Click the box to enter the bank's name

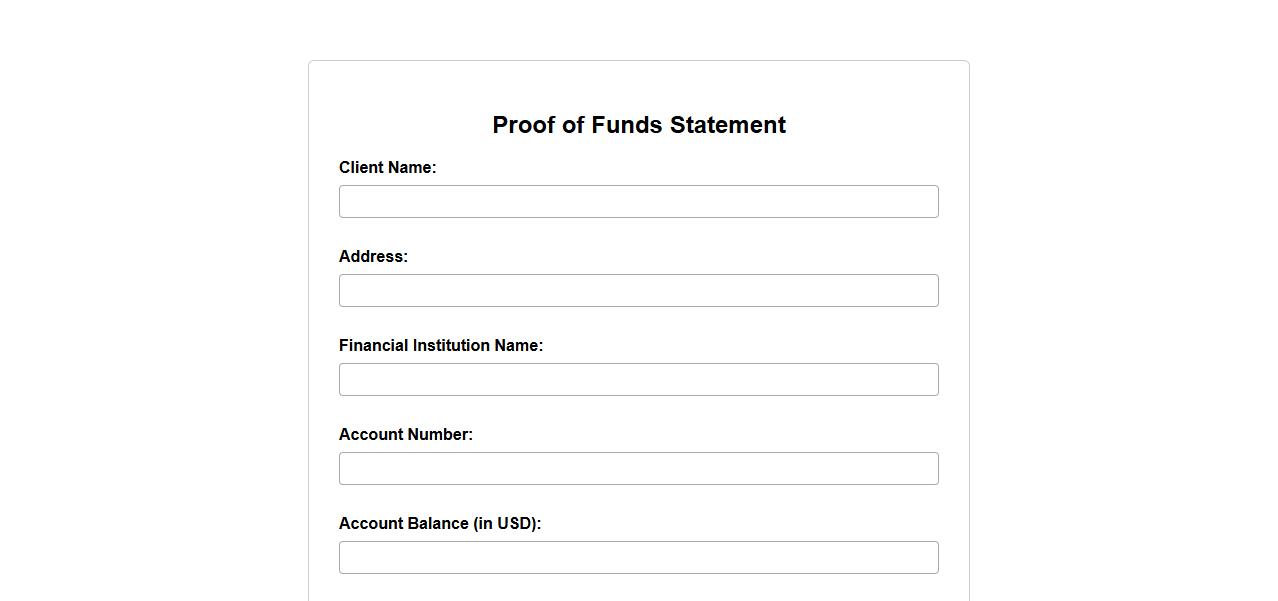point(638,379)
